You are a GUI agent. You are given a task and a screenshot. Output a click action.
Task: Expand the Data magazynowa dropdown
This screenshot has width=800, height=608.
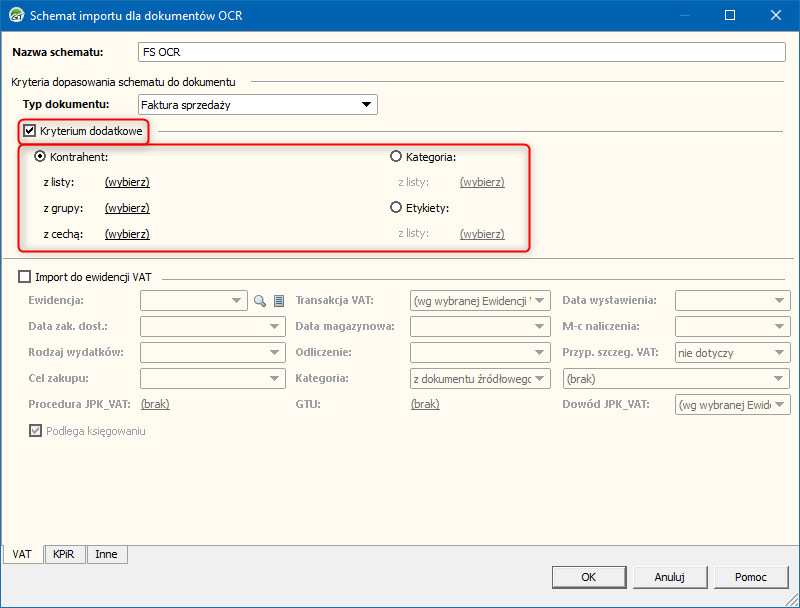click(480, 326)
